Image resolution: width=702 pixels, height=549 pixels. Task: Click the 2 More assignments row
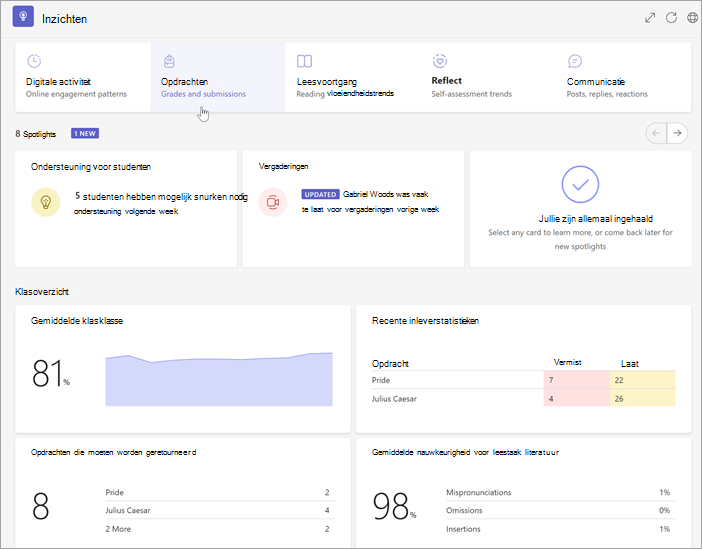[x=220, y=529]
